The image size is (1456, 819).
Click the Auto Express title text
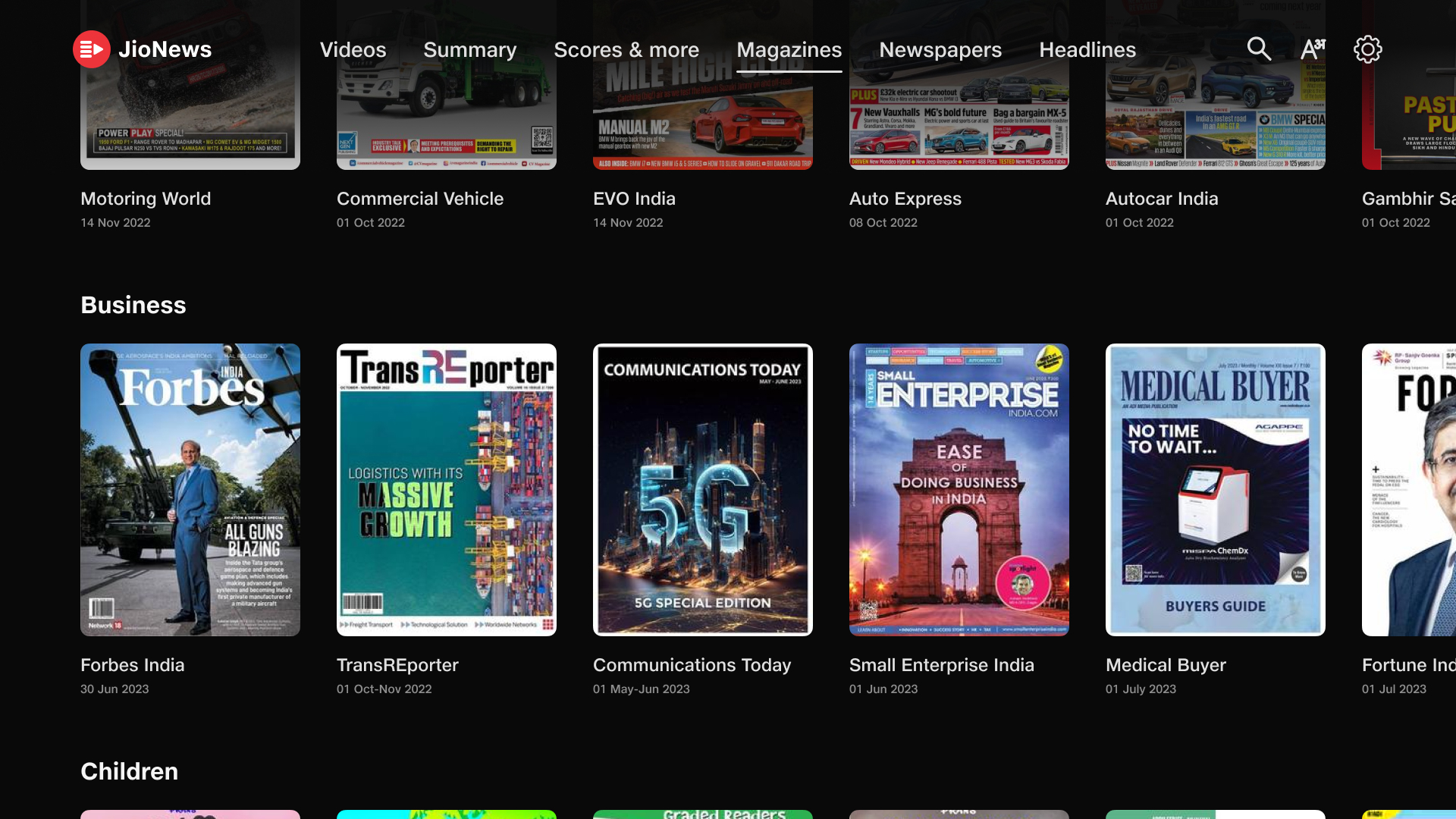[905, 199]
